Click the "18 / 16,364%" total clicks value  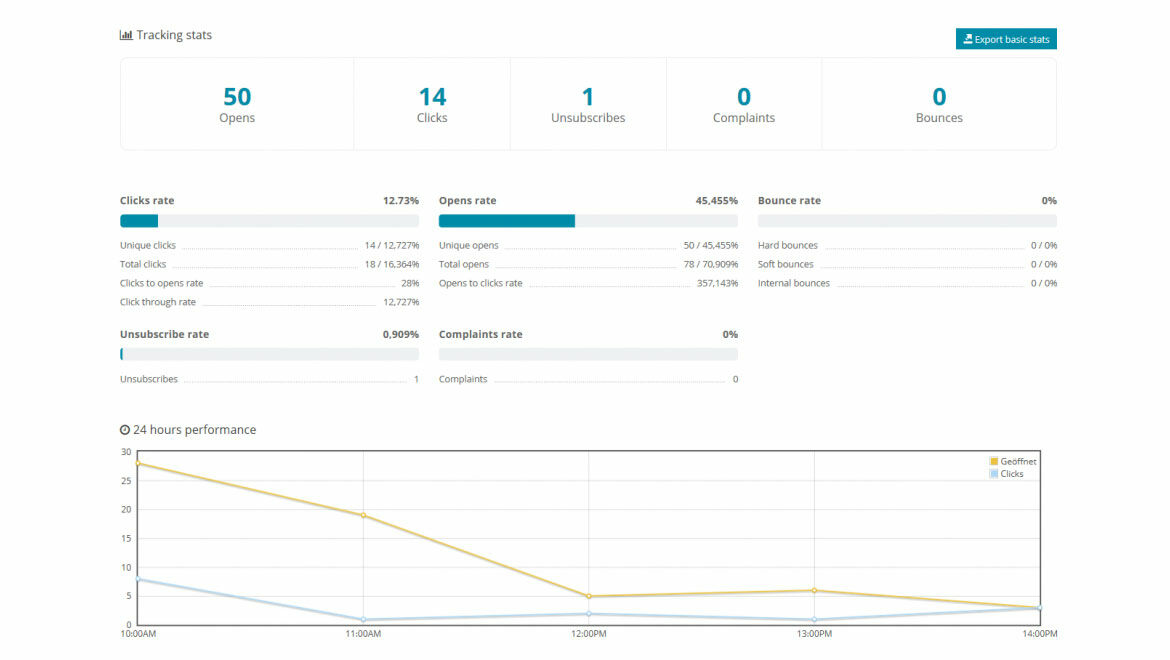(x=392, y=264)
